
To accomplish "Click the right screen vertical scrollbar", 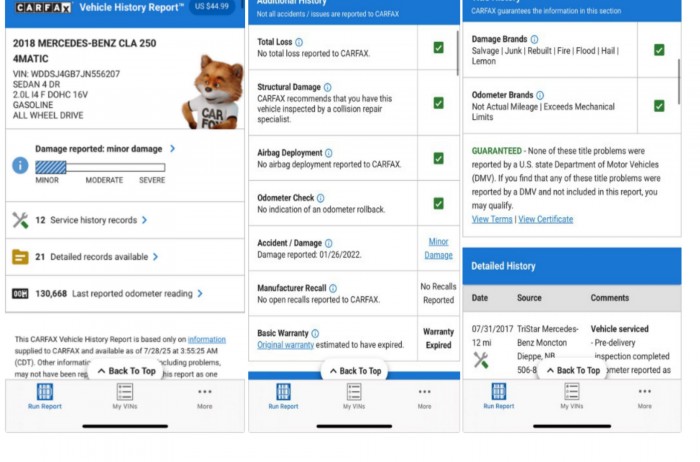I will 679,82.
